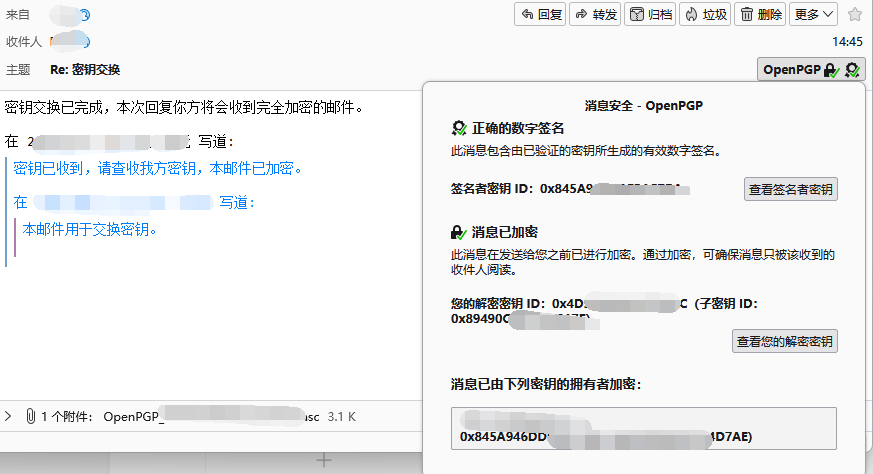
Task: Click the plus button on bottom bar
Action: click(x=323, y=460)
